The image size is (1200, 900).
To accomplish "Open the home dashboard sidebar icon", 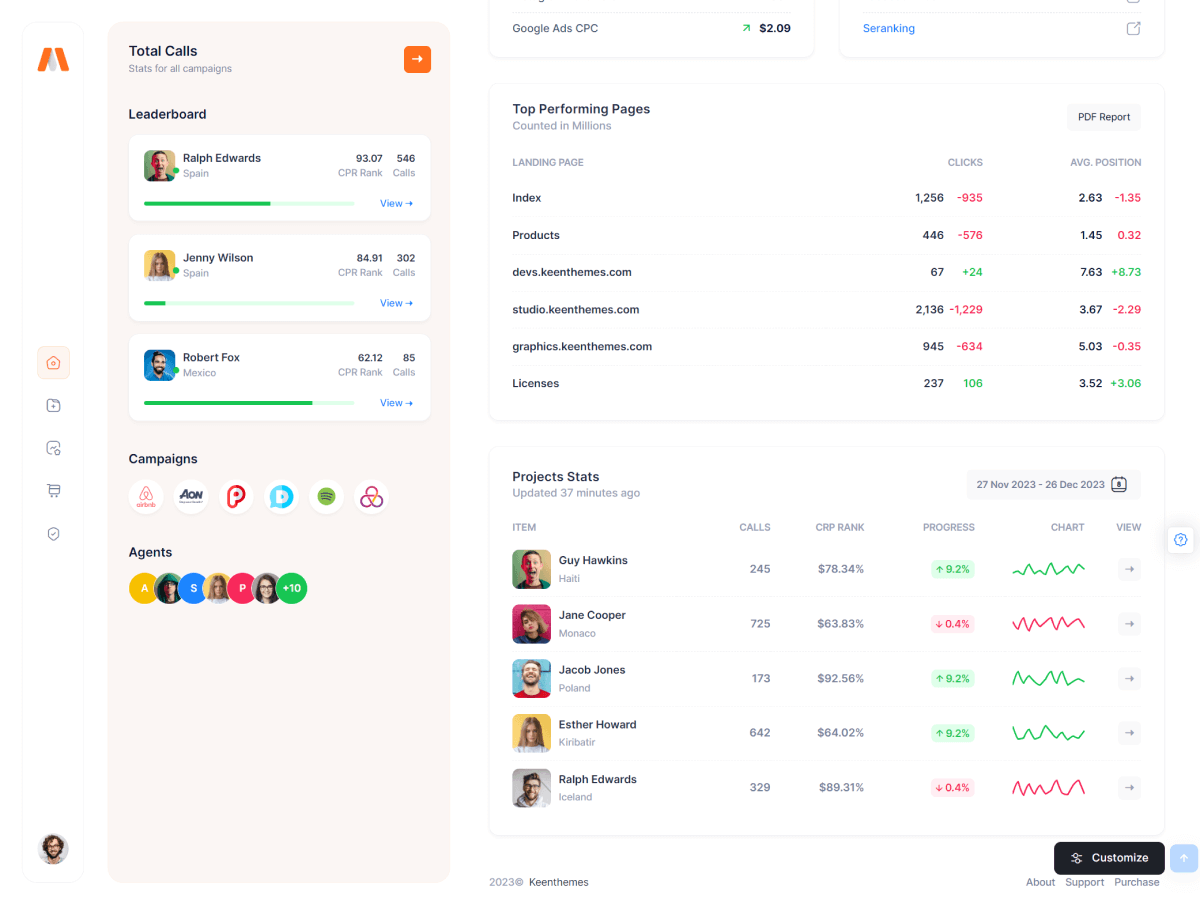I will [53, 362].
